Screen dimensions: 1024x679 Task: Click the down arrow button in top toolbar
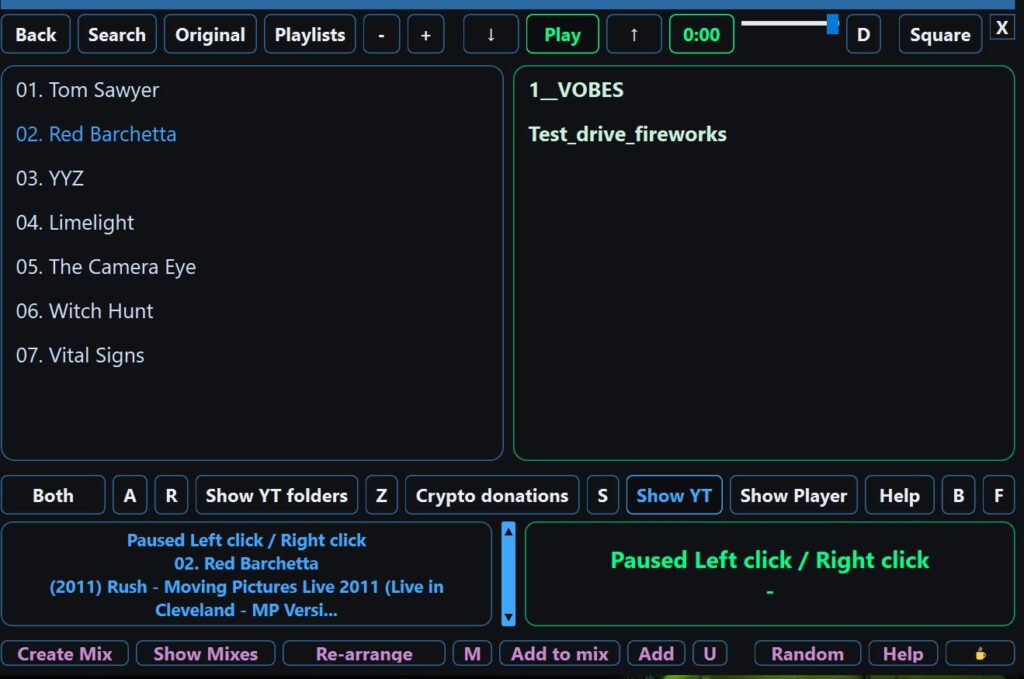point(491,35)
